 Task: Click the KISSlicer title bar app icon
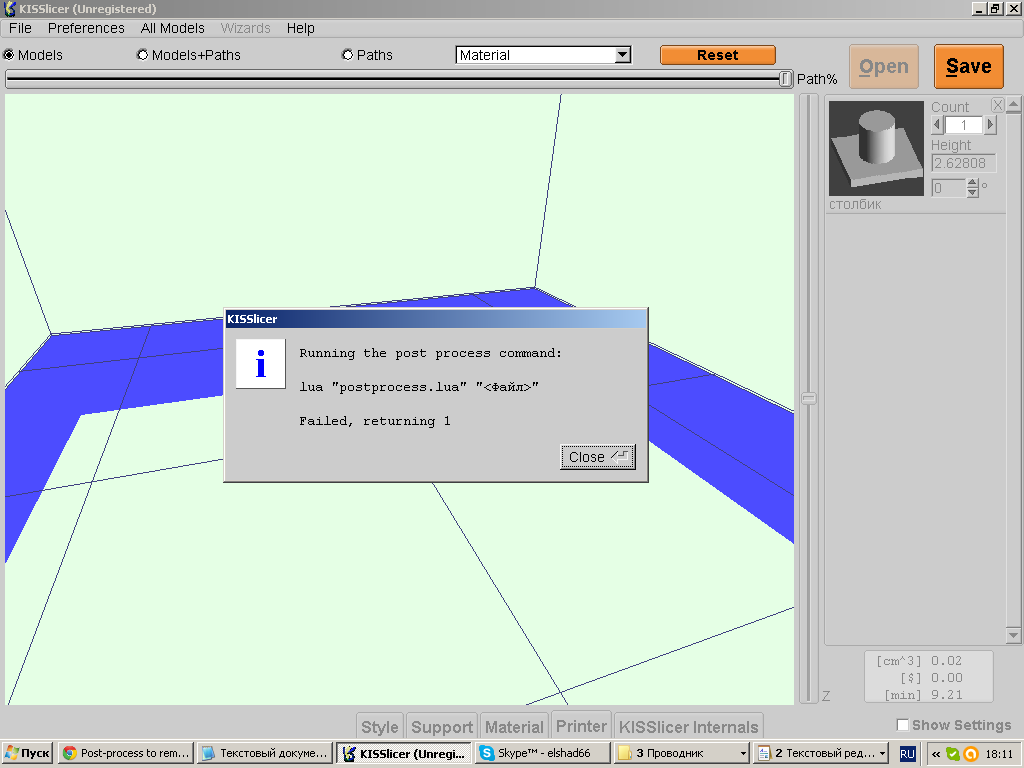click(x=9, y=8)
